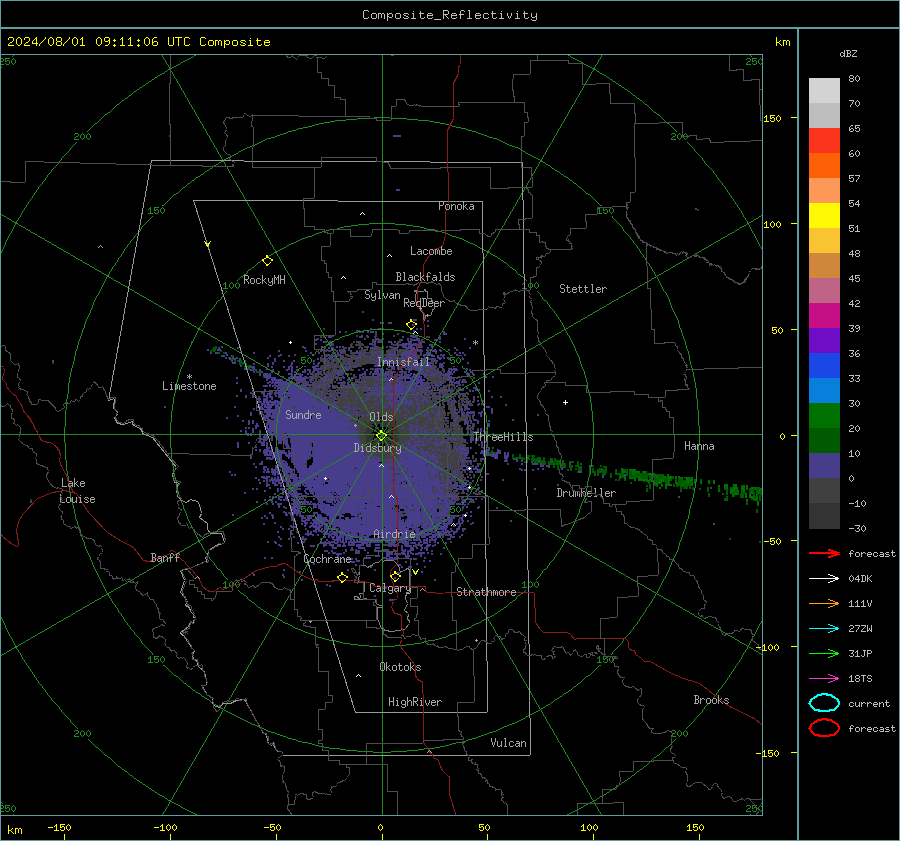Viewport: 900px width, 841px height.
Task: Select the HighRiver label
Action: pyautogui.click(x=415, y=702)
